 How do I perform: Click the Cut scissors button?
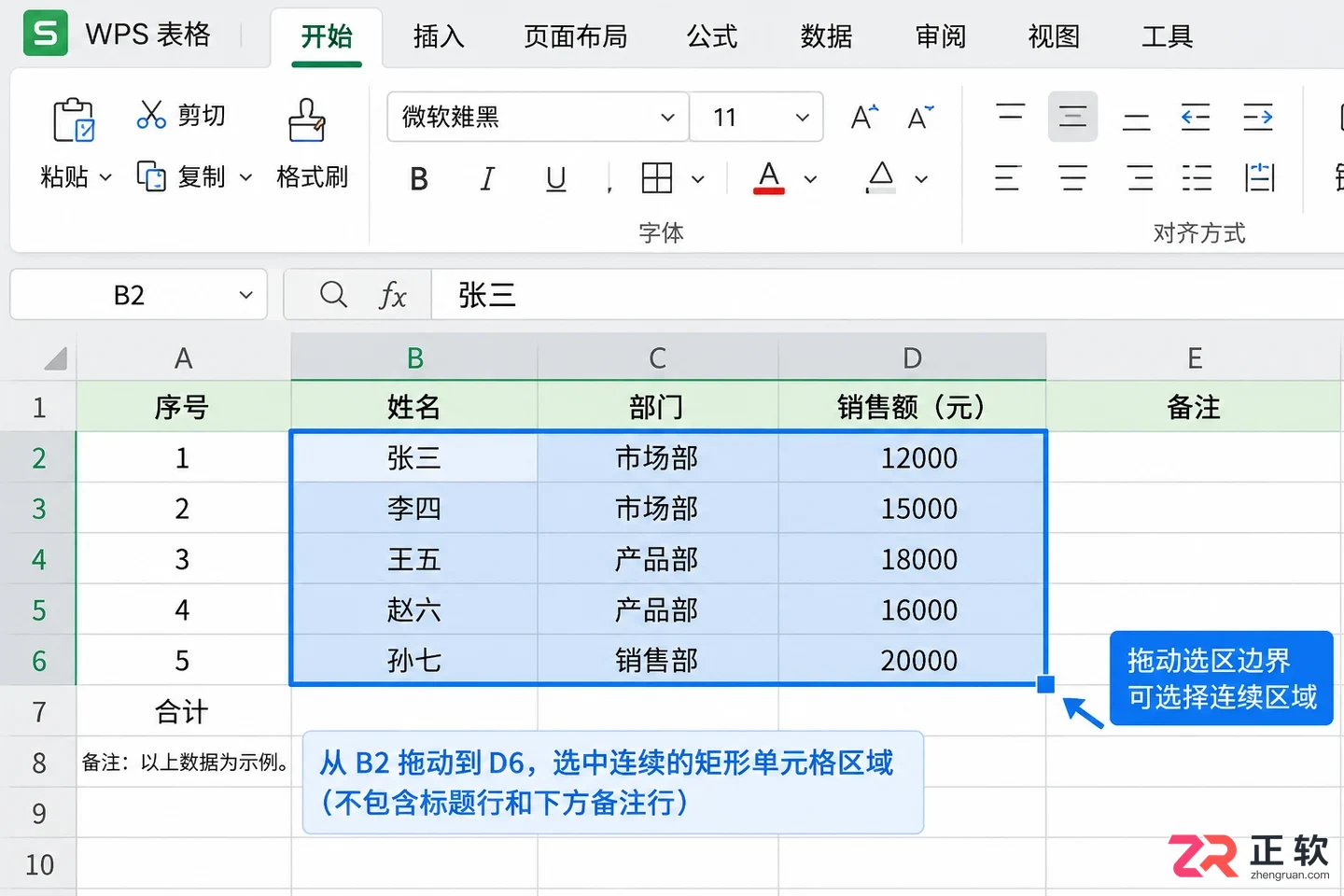click(181, 115)
